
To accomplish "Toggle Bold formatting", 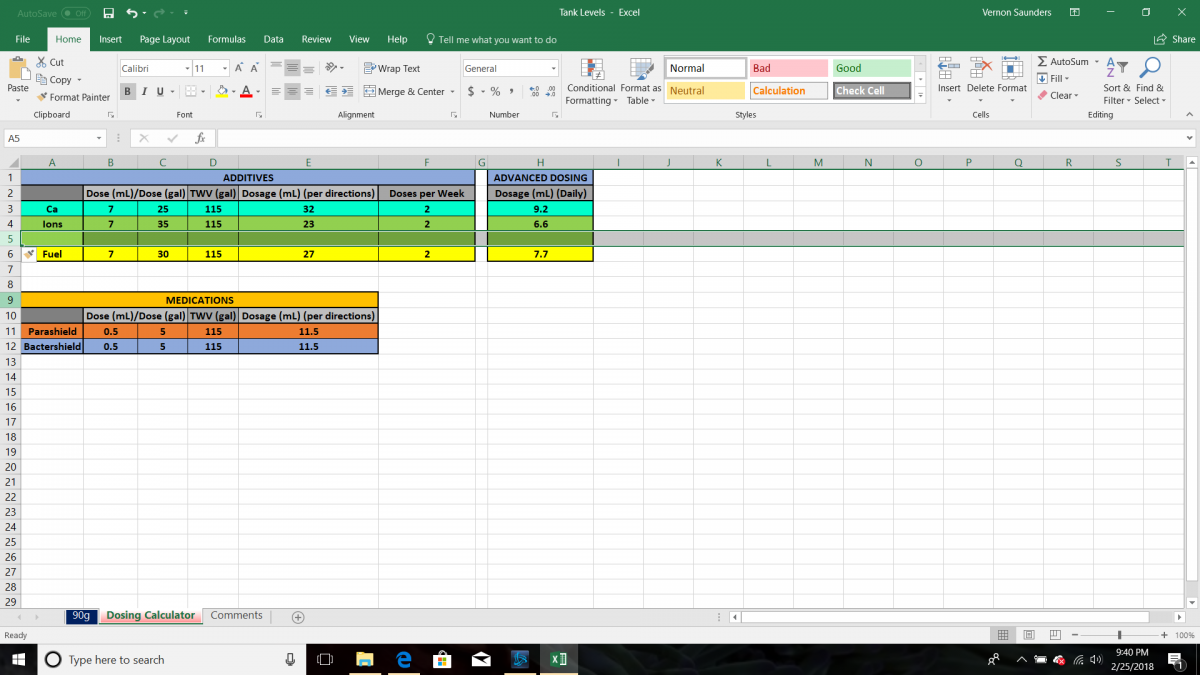I will 129,91.
